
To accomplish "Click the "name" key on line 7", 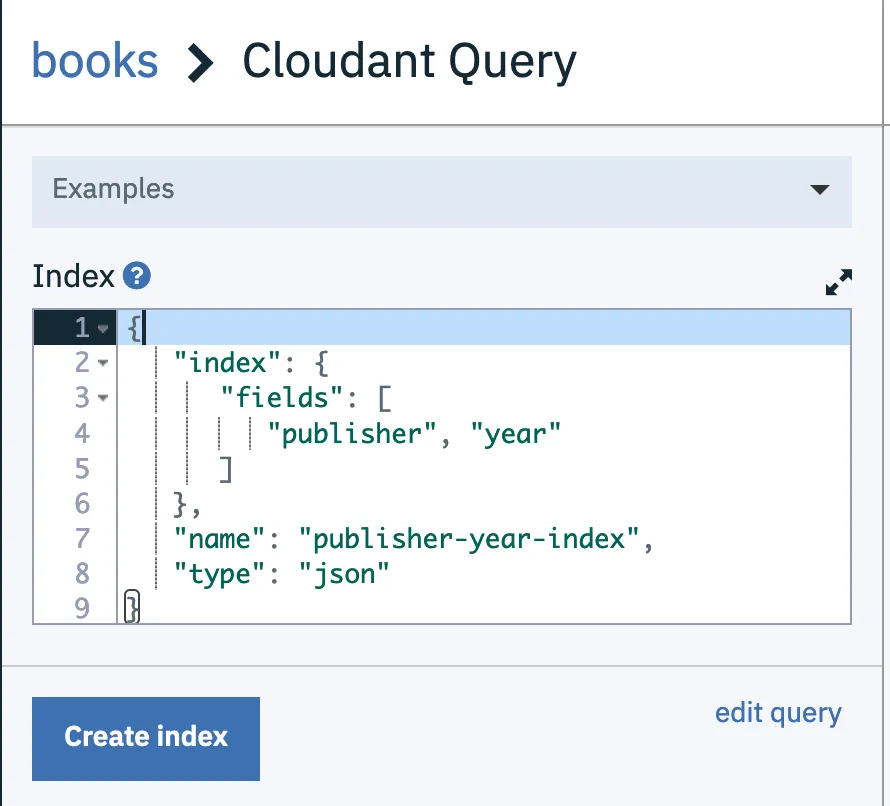I will (x=219, y=539).
